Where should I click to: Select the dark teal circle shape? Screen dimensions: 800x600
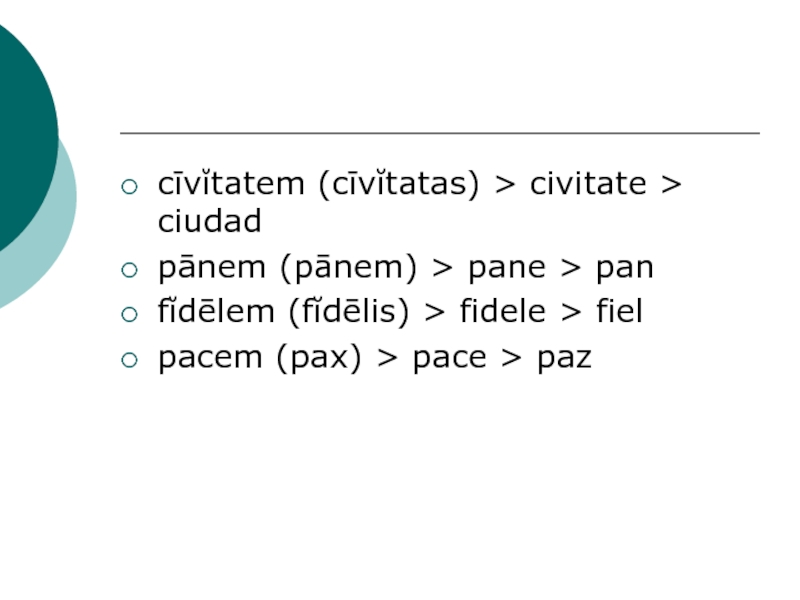point(15,130)
